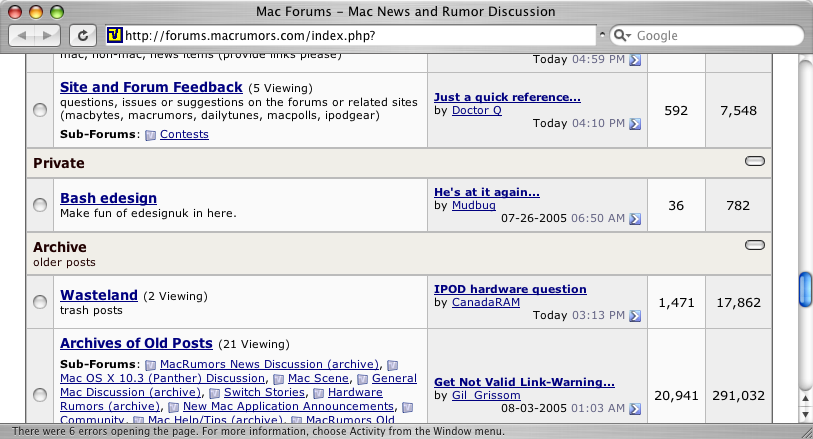Open Archives of Old Posts forum

pos(136,343)
